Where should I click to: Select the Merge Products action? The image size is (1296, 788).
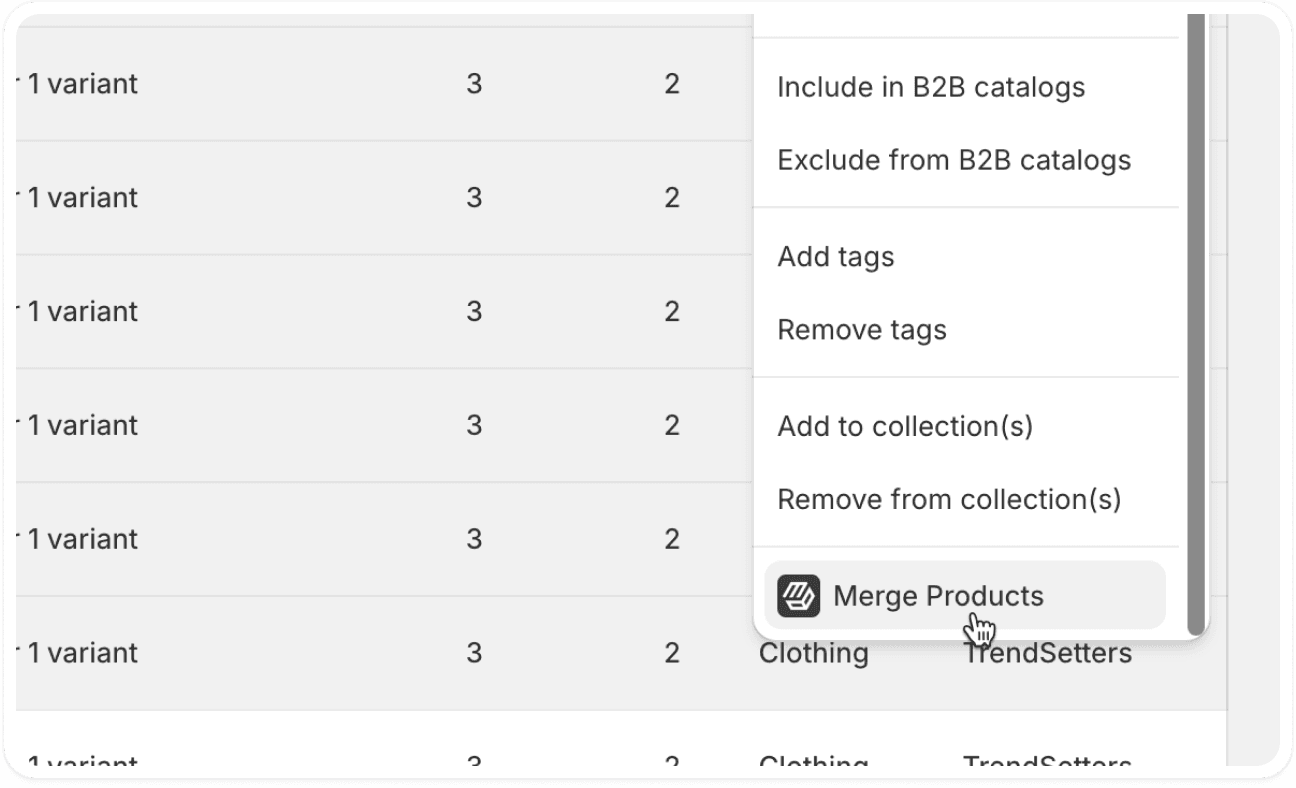click(938, 595)
